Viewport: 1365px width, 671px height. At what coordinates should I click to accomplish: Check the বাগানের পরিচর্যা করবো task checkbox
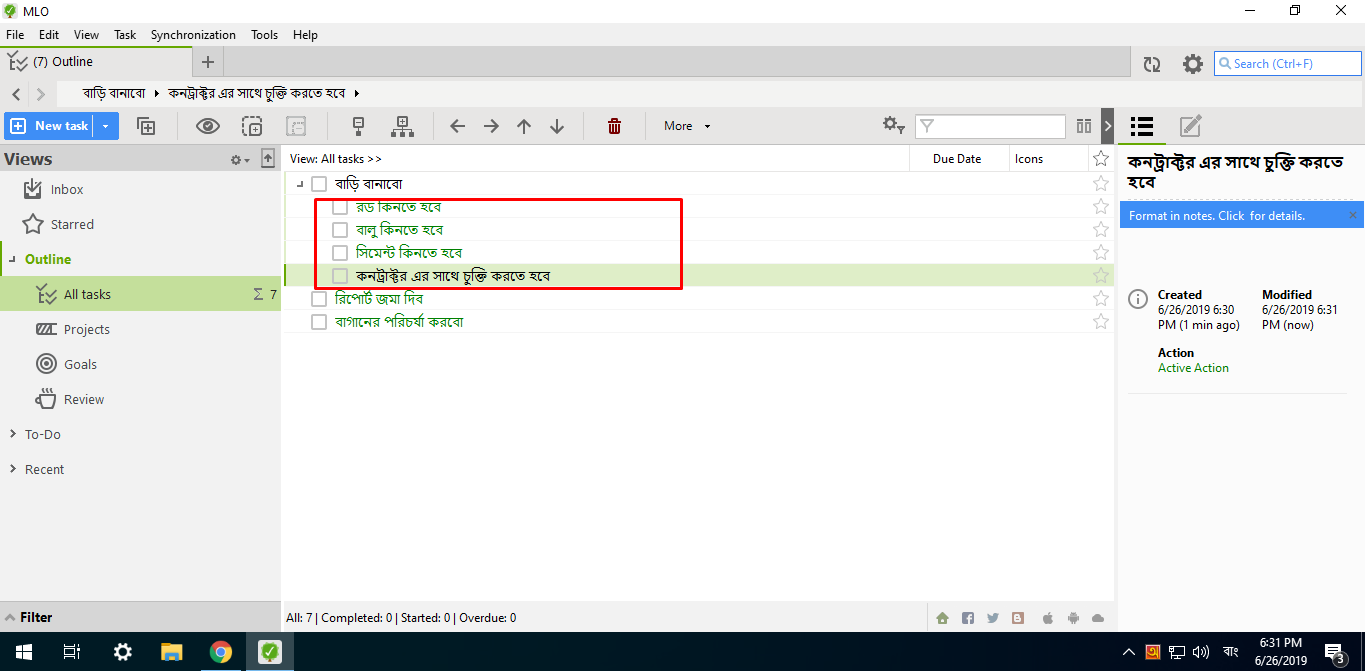click(x=319, y=322)
